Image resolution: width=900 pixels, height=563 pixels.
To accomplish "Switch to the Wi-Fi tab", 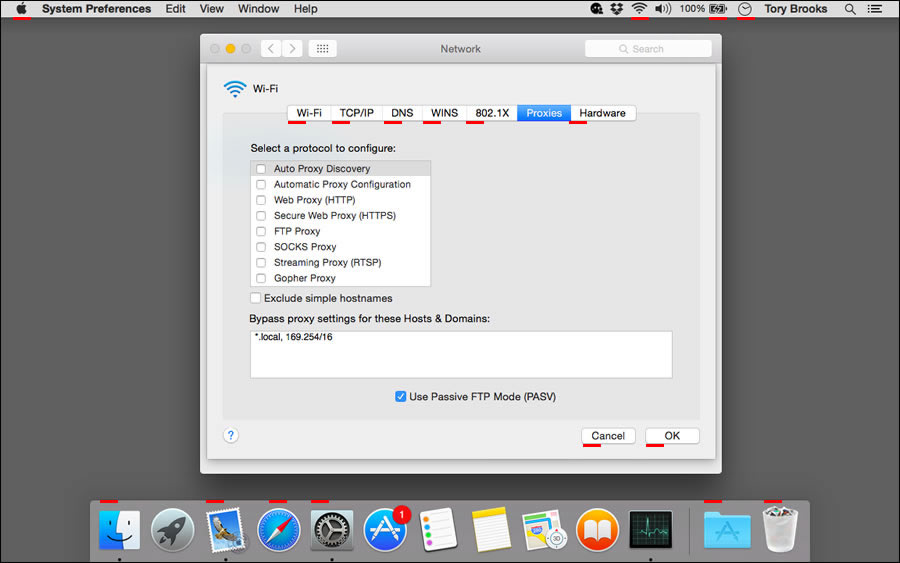I will tap(309, 113).
